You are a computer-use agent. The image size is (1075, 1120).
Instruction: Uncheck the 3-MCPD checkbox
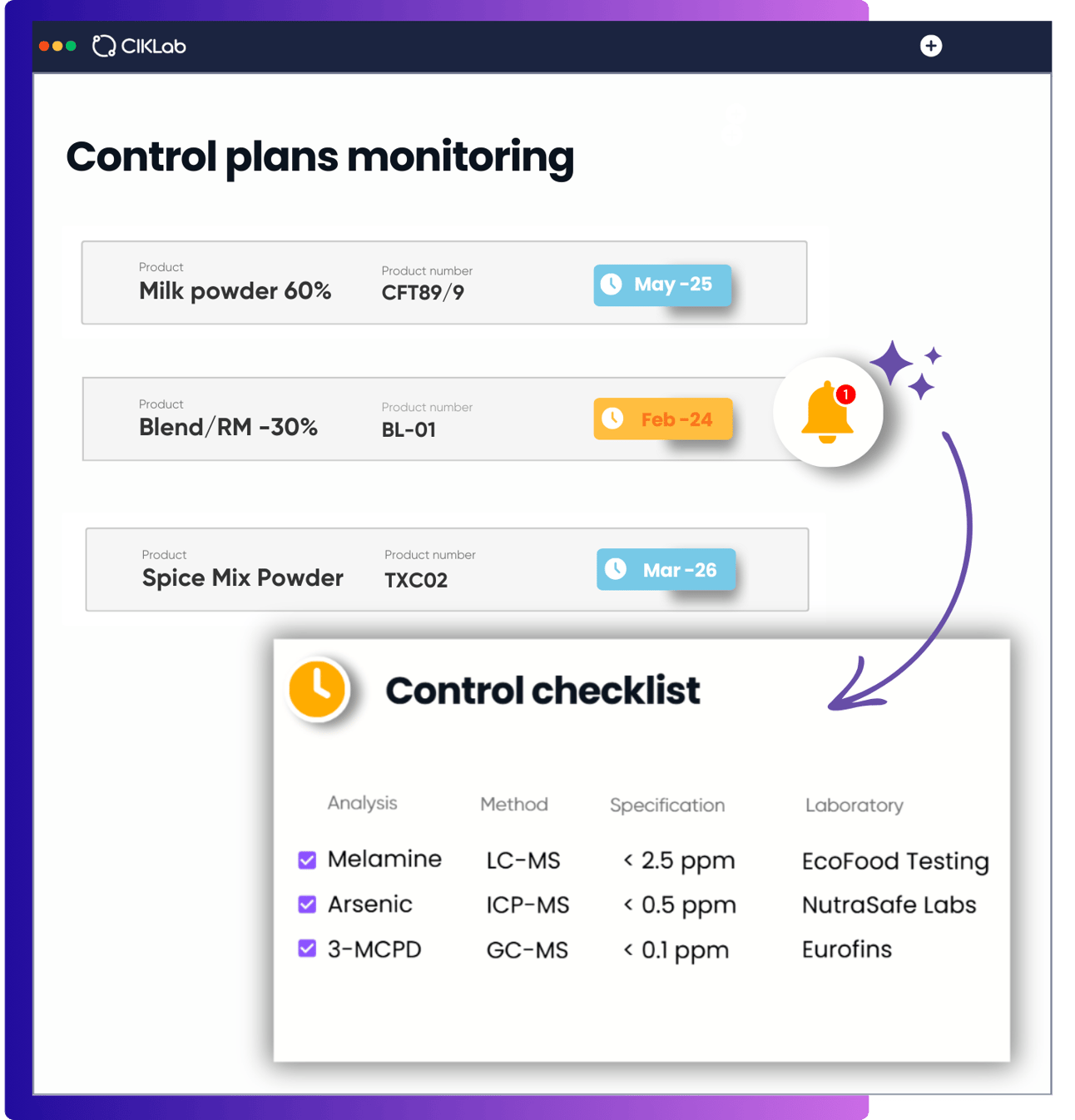tap(307, 949)
